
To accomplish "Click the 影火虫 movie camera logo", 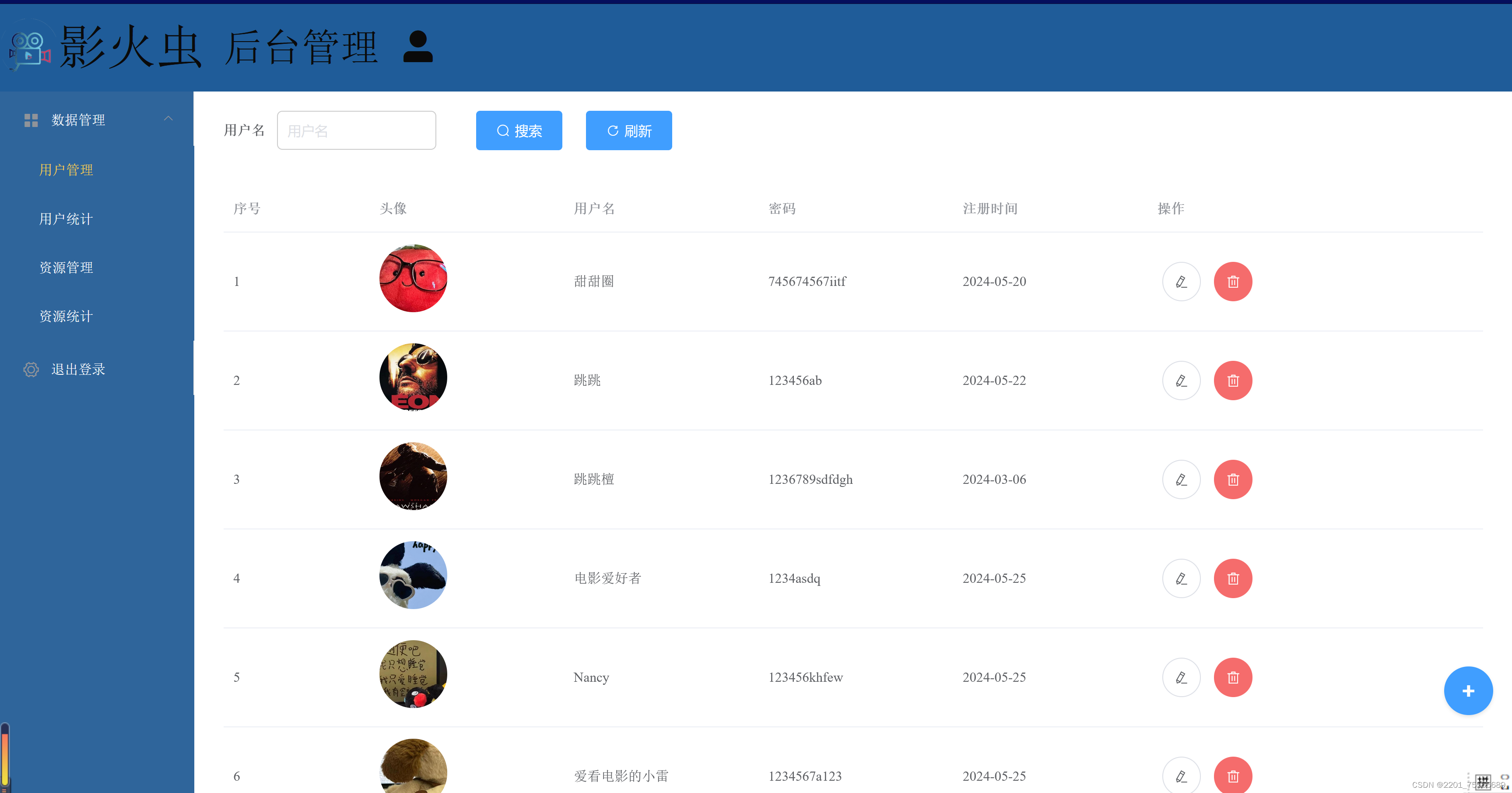I will tap(29, 49).
